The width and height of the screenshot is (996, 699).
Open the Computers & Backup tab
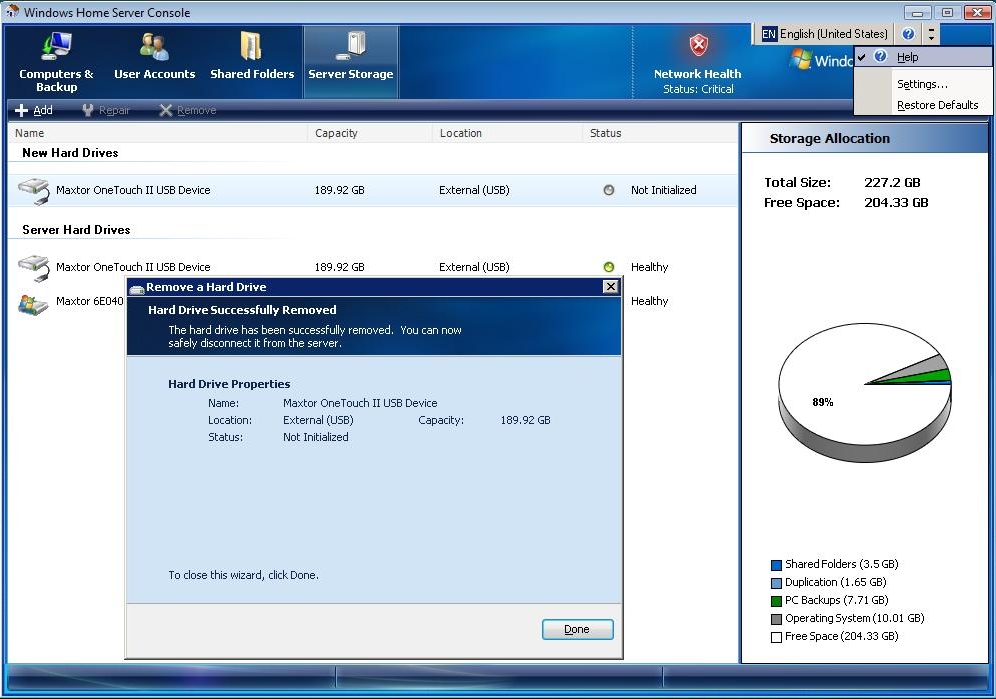point(56,62)
